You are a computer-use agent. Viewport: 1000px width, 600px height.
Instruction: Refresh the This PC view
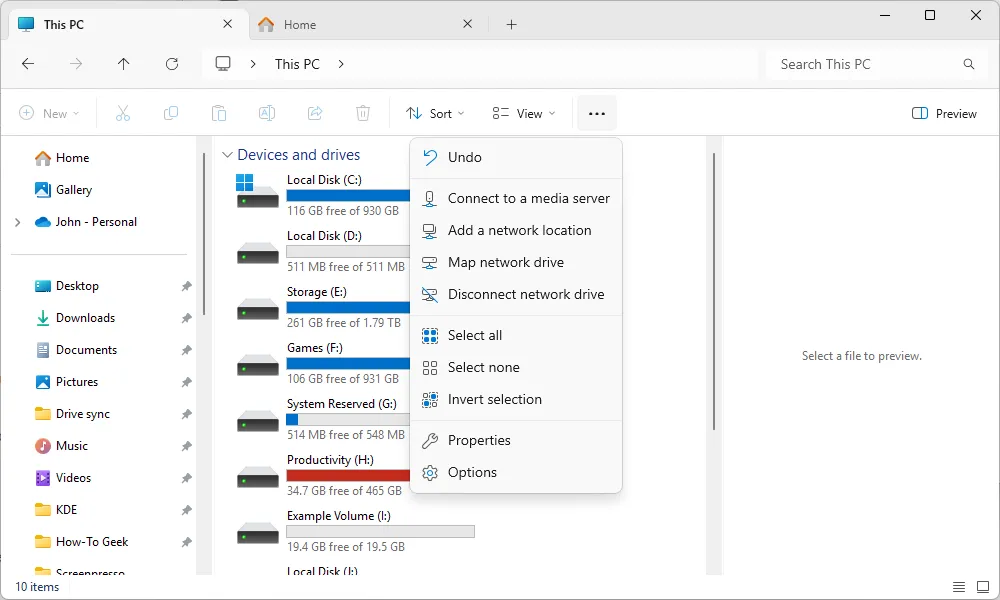tap(172, 64)
